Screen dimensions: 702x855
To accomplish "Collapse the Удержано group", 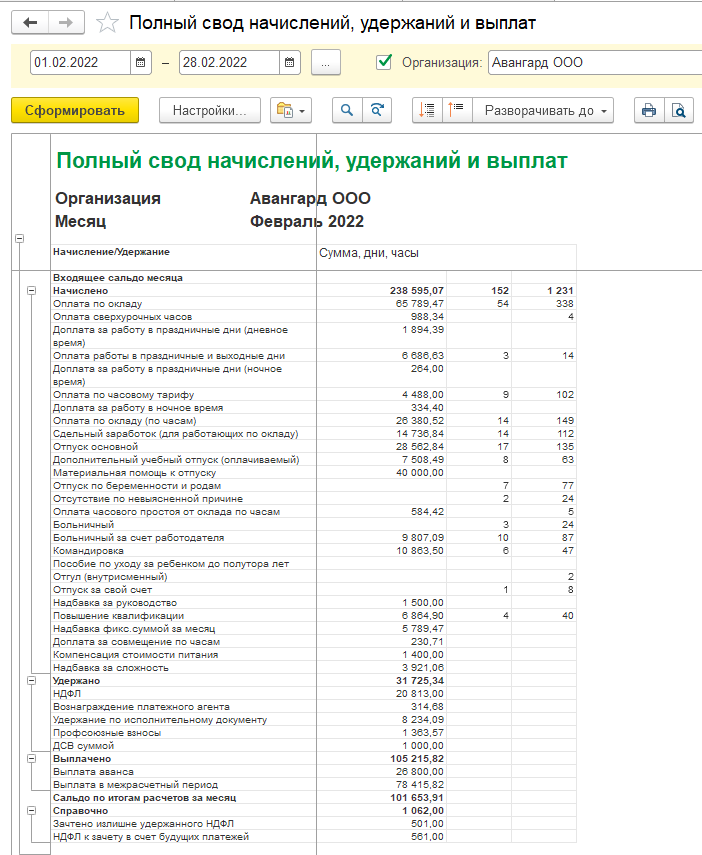I will (32, 680).
